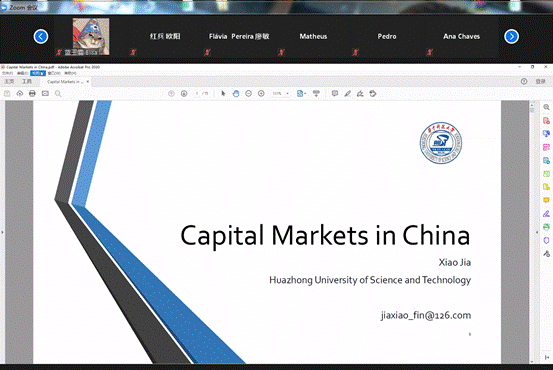Expand the left navigation pane arrow
Image resolution: width=553 pixels, height=370 pixels.
pos(2,232)
